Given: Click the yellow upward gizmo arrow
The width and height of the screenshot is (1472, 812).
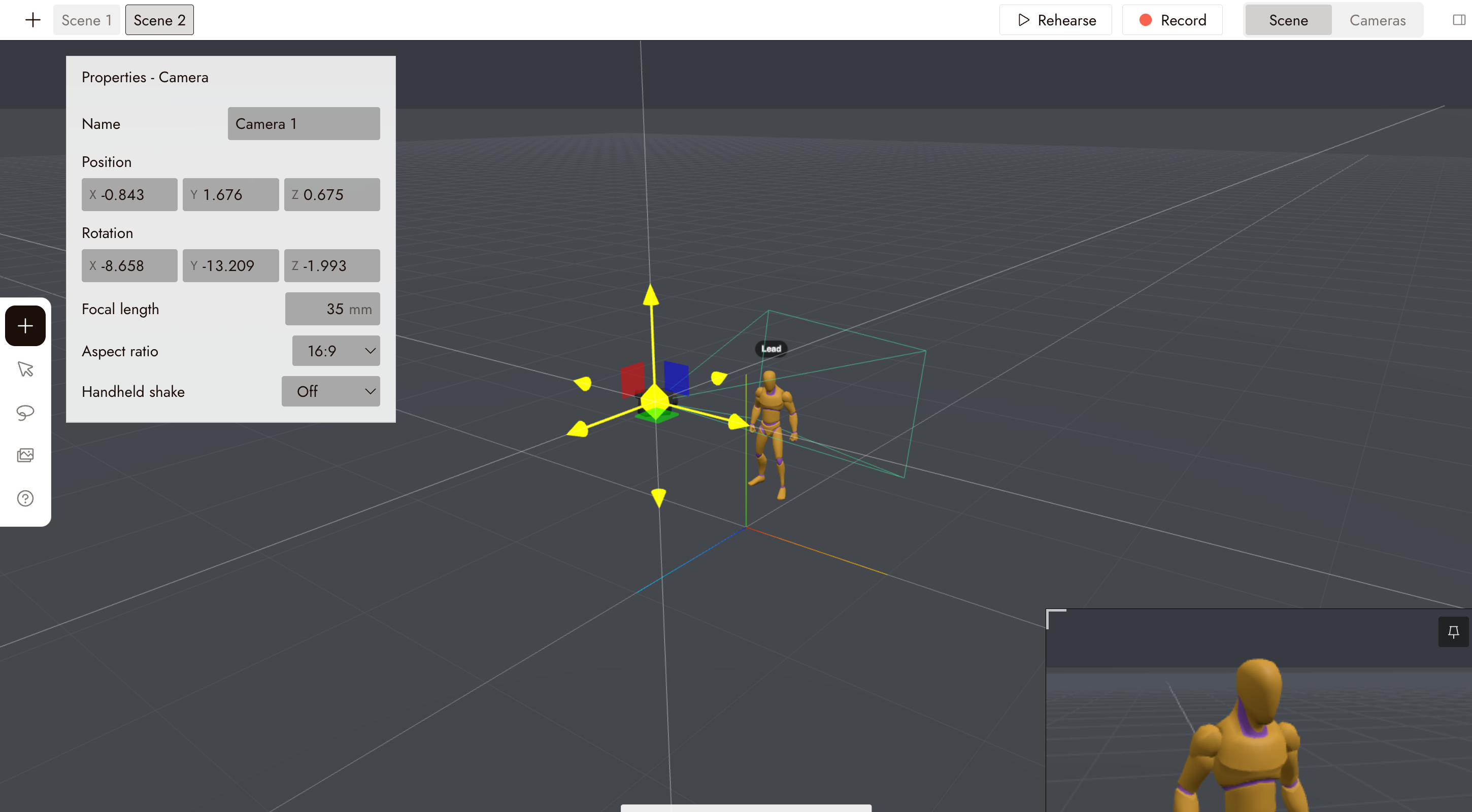Looking at the screenshot, I should [x=651, y=295].
